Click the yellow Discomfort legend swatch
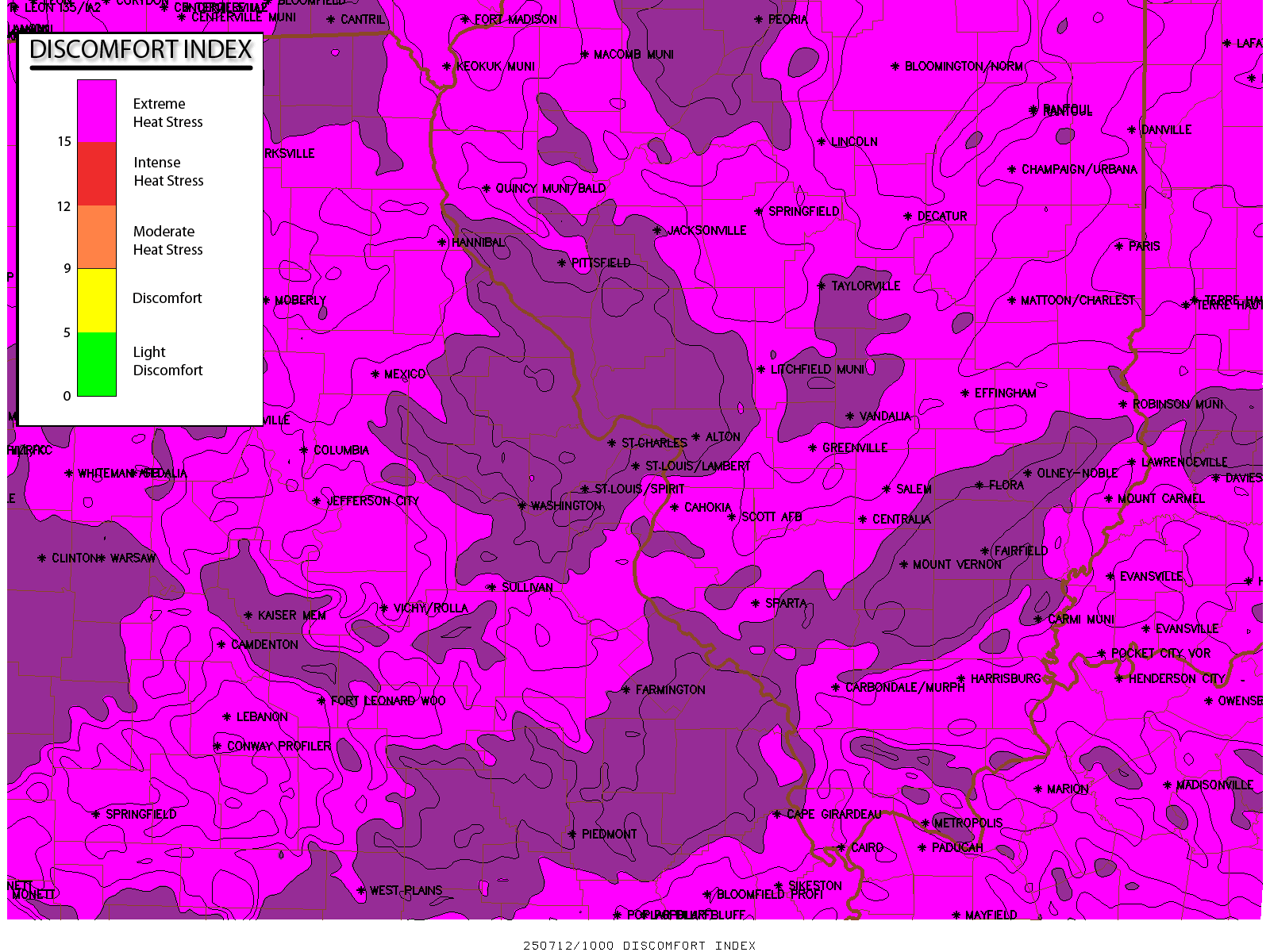 click(97, 301)
